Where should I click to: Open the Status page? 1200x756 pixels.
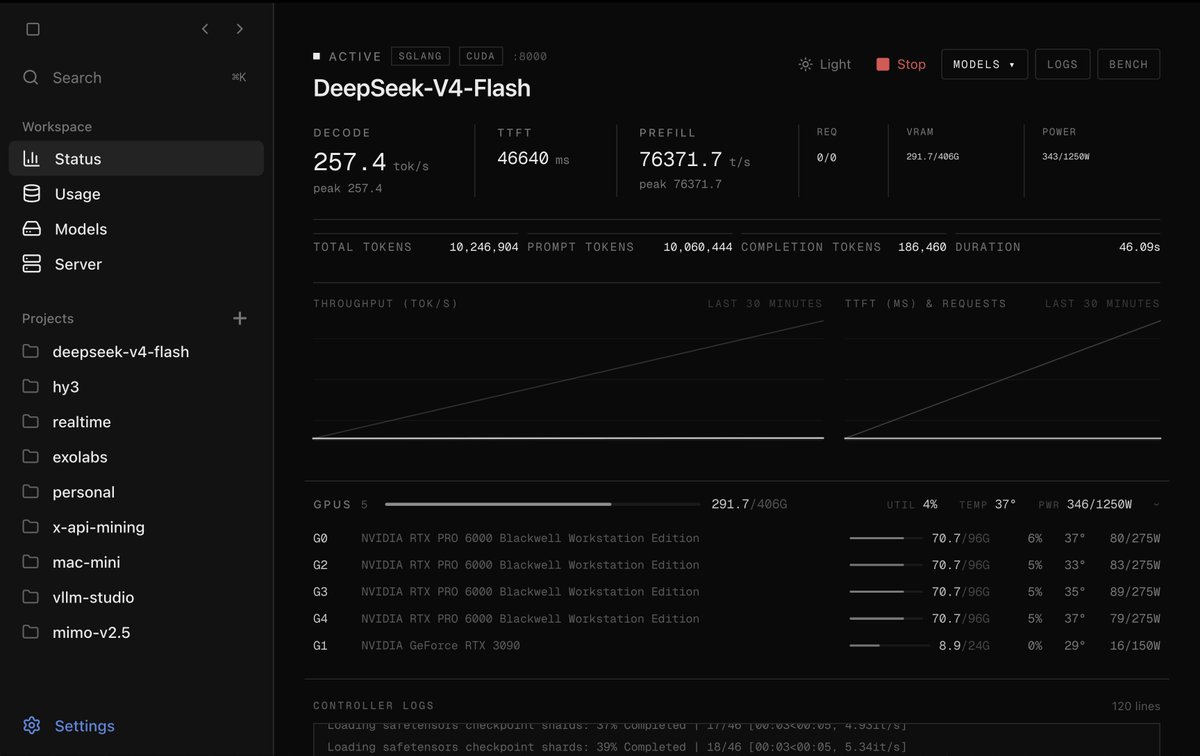(136, 158)
